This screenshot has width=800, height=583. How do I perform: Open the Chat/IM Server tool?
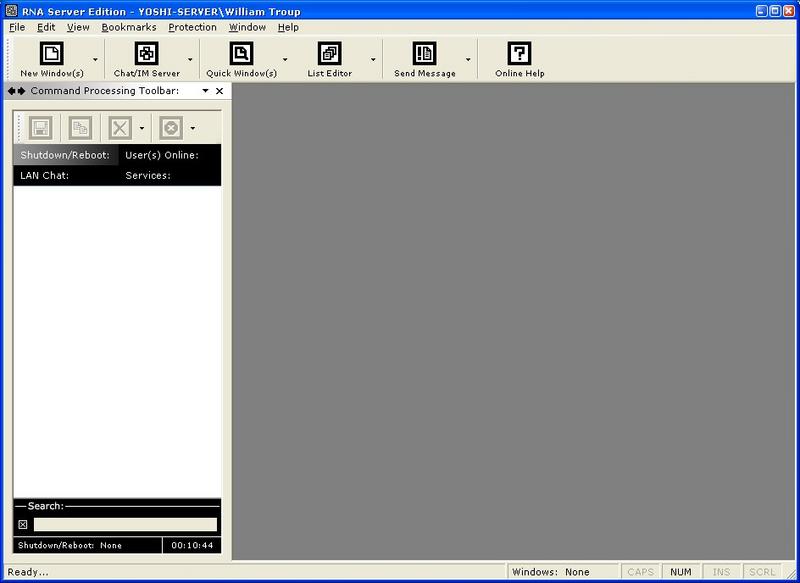click(x=146, y=54)
